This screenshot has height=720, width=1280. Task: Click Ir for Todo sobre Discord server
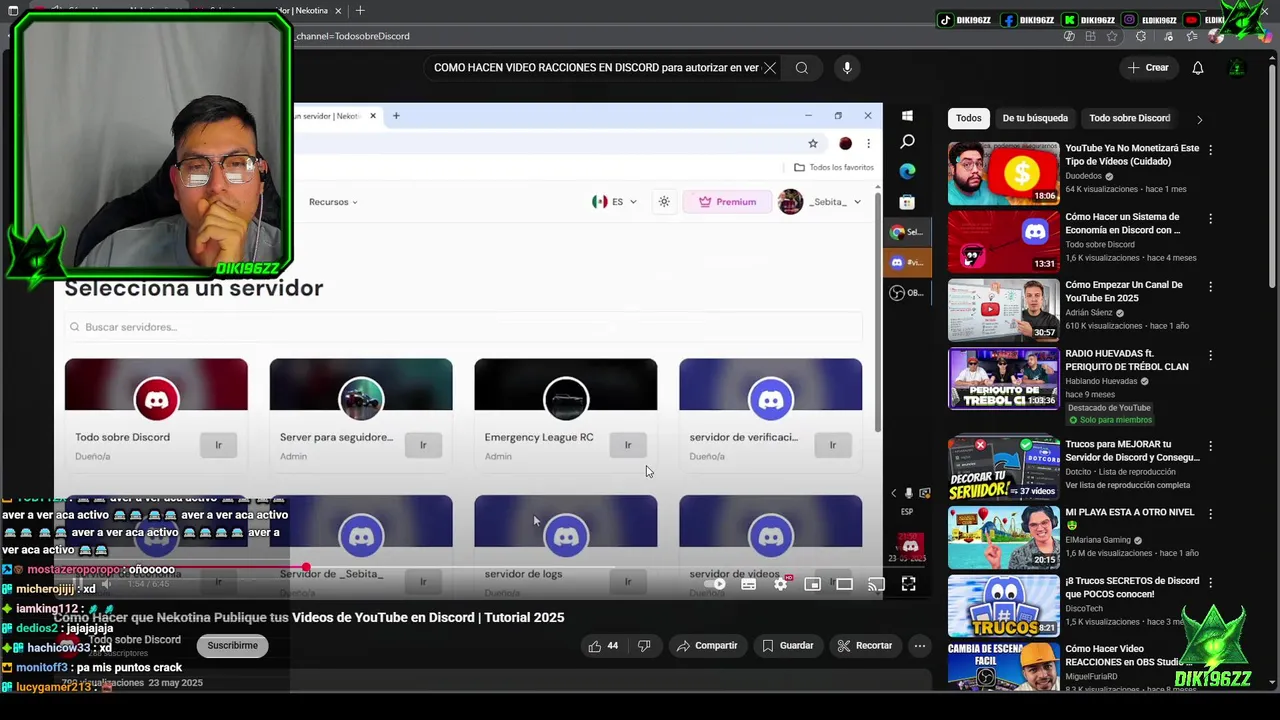pyautogui.click(x=218, y=445)
